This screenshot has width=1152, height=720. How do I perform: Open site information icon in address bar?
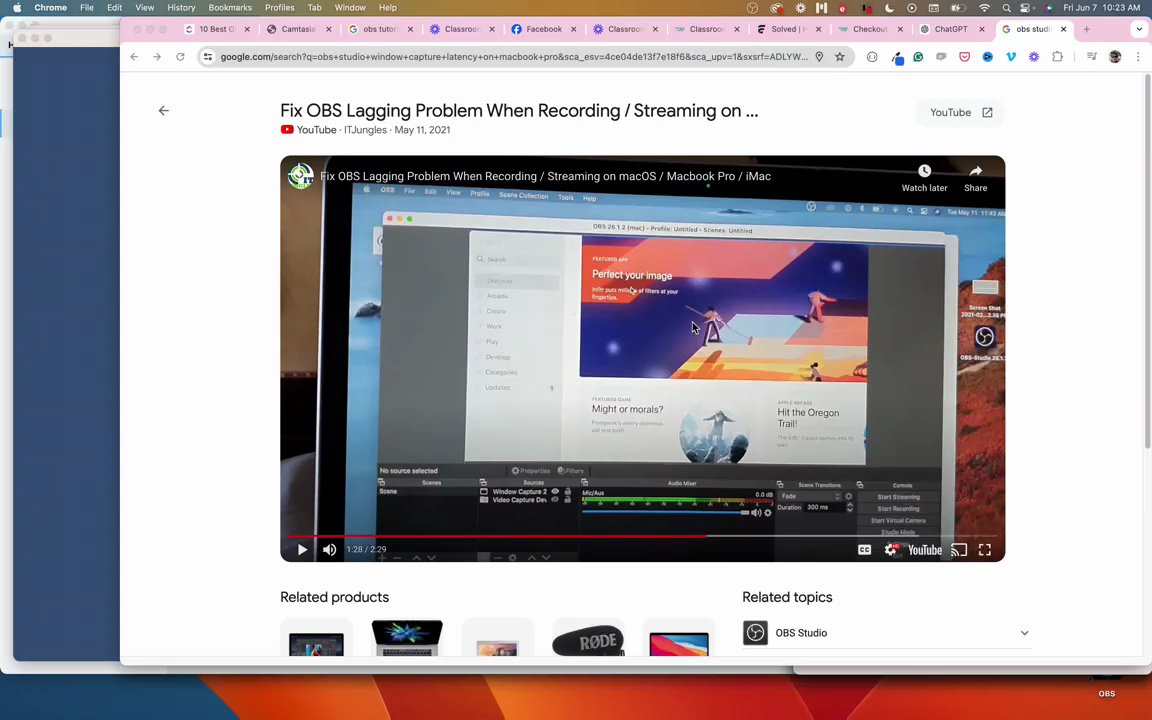click(208, 57)
